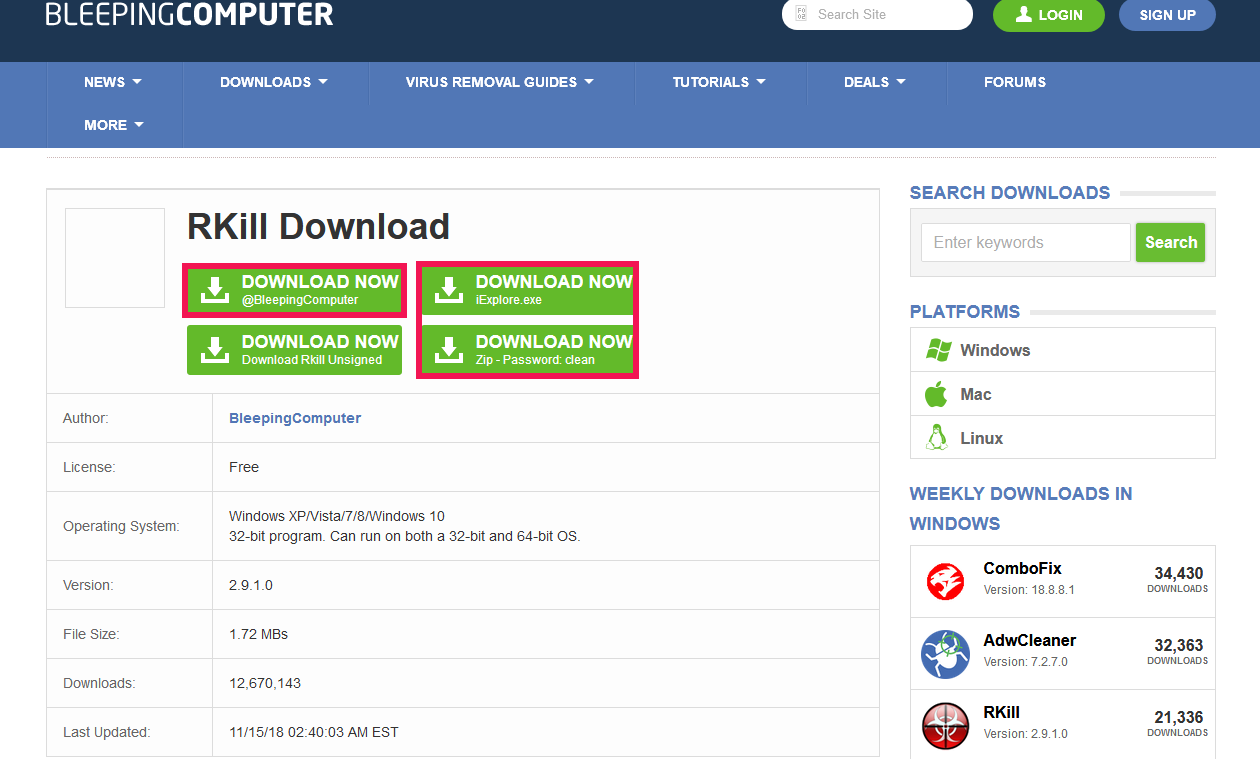Viewport: 1260px width, 759px height.
Task: Download RKill from @BleepingComputer button
Action: click(294, 290)
